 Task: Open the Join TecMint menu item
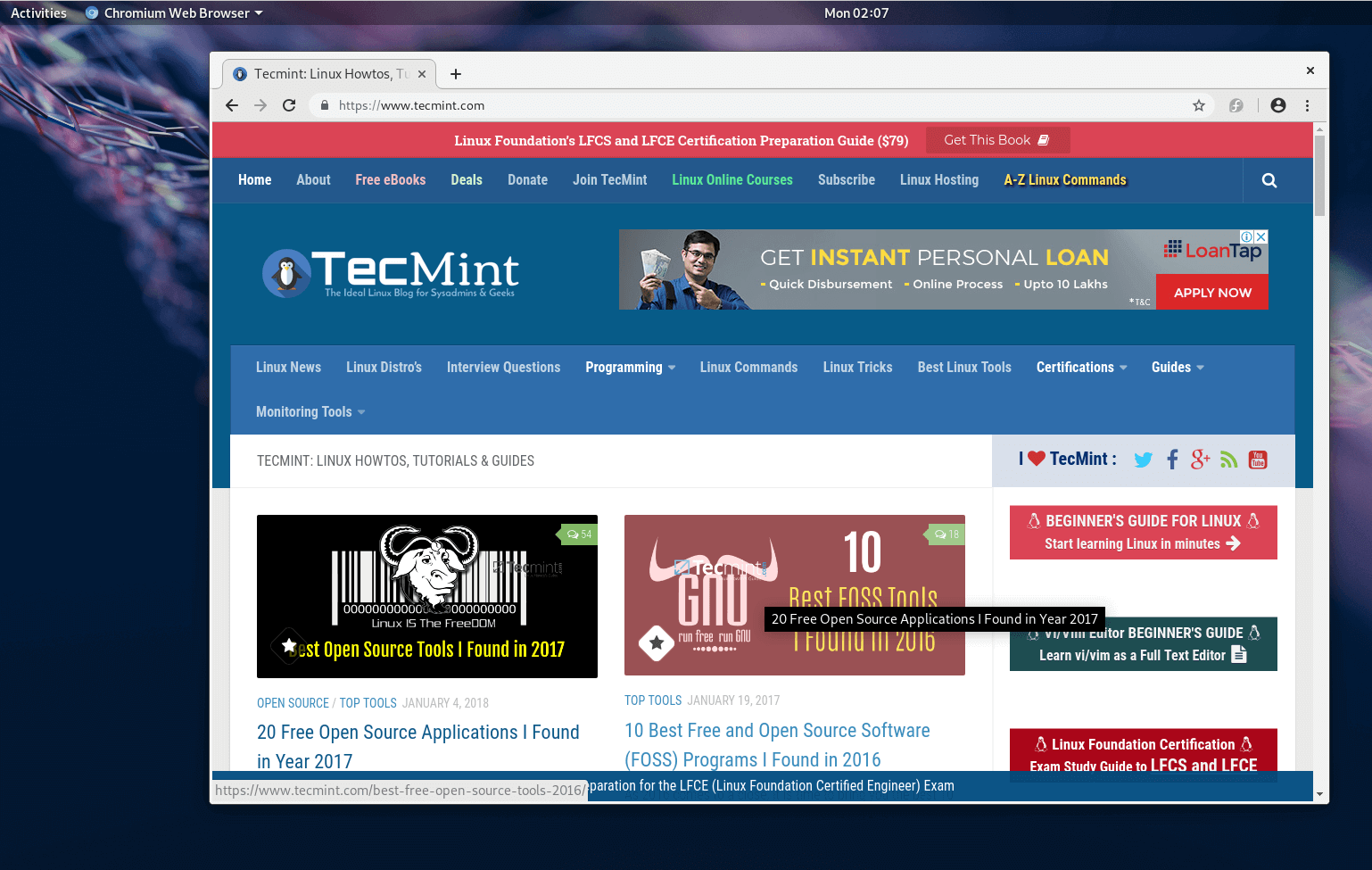click(610, 180)
